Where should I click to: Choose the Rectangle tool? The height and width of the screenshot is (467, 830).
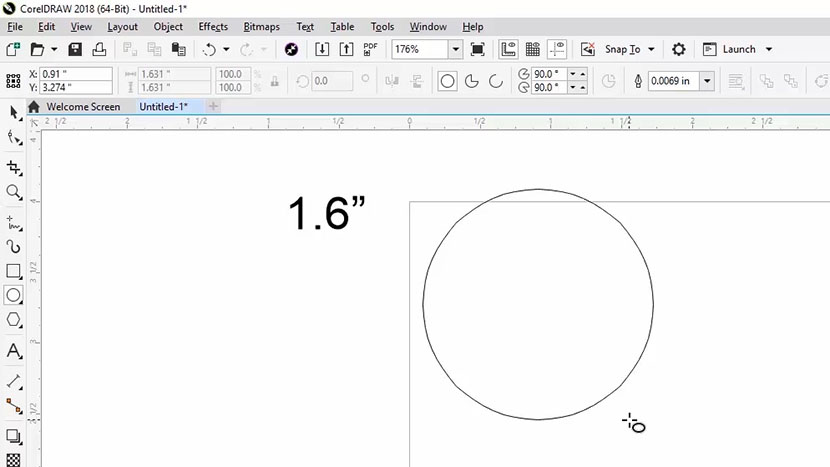pyautogui.click(x=14, y=271)
